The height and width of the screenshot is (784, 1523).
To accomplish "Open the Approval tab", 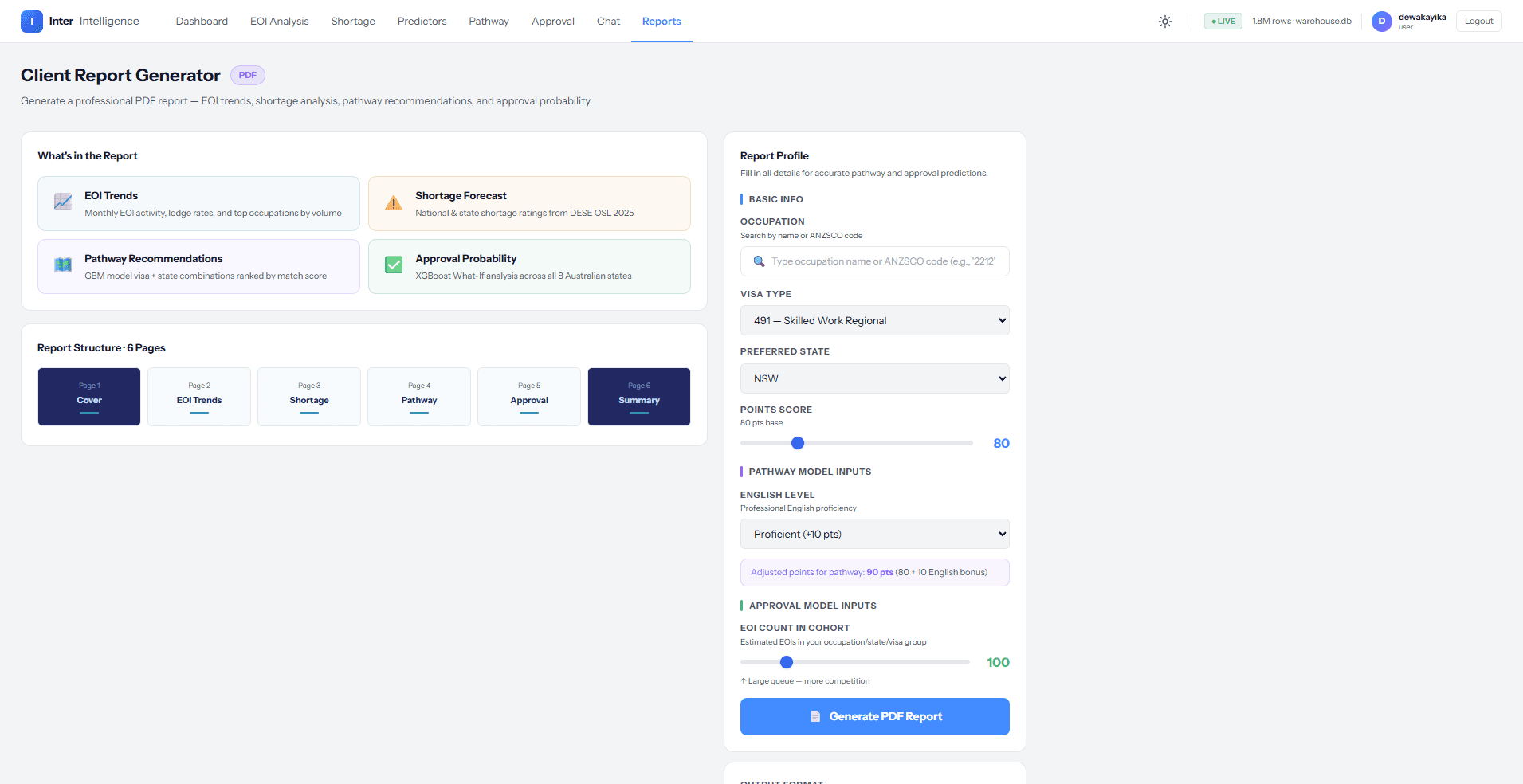I will (553, 22).
